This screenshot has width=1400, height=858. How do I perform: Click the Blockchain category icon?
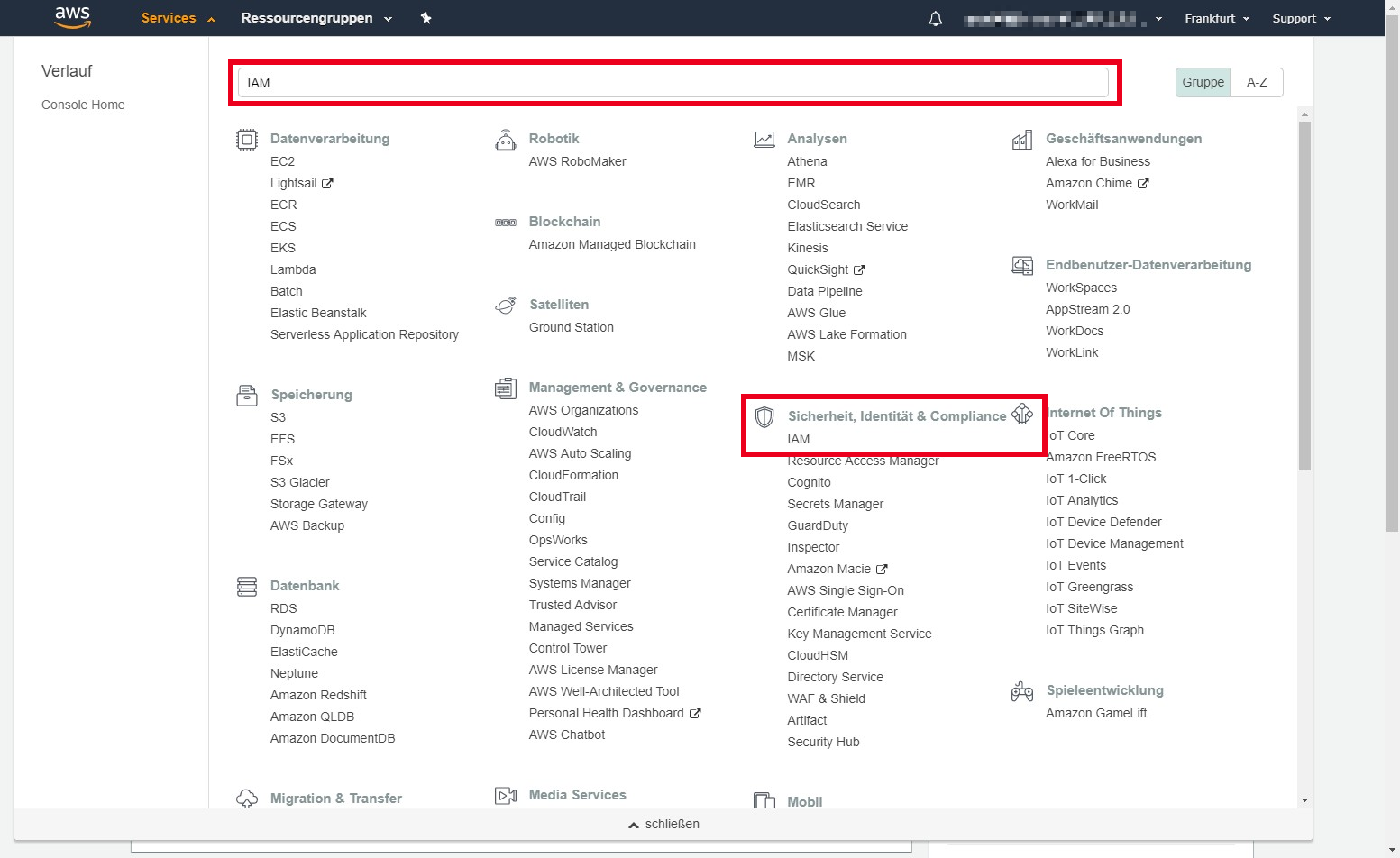point(506,223)
